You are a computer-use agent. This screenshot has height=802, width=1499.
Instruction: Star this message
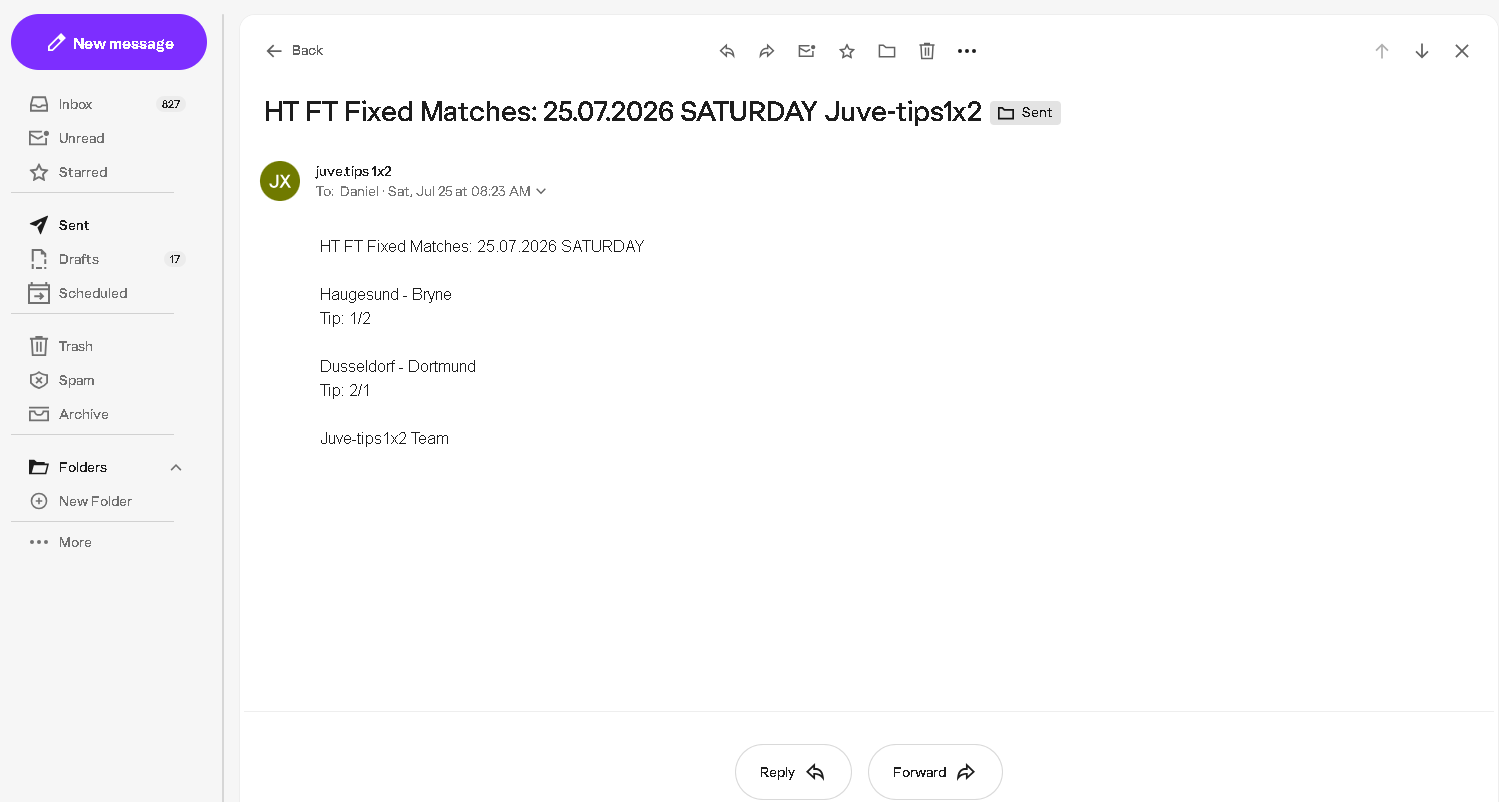[847, 51]
